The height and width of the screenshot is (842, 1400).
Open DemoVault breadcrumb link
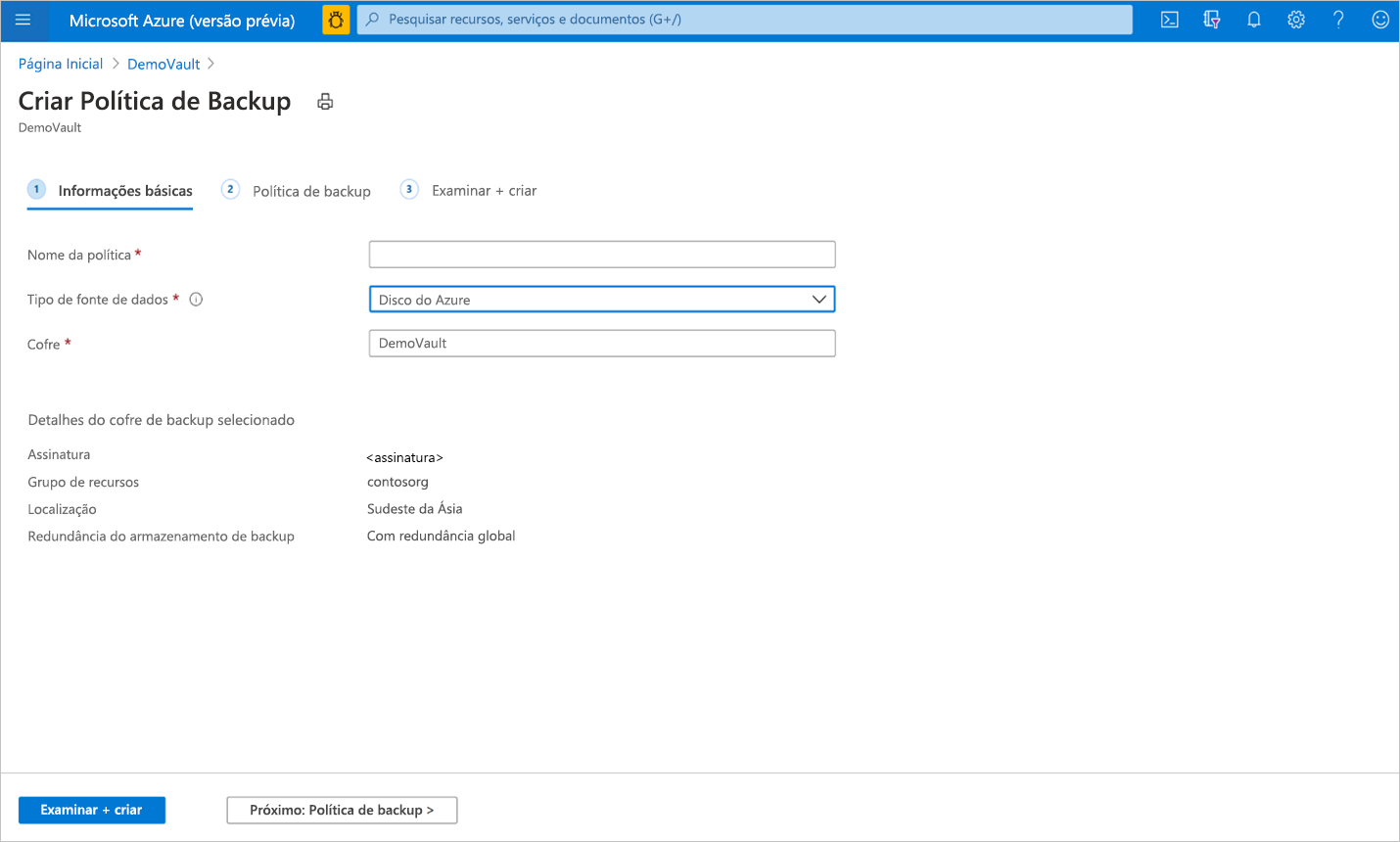coord(163,64)
